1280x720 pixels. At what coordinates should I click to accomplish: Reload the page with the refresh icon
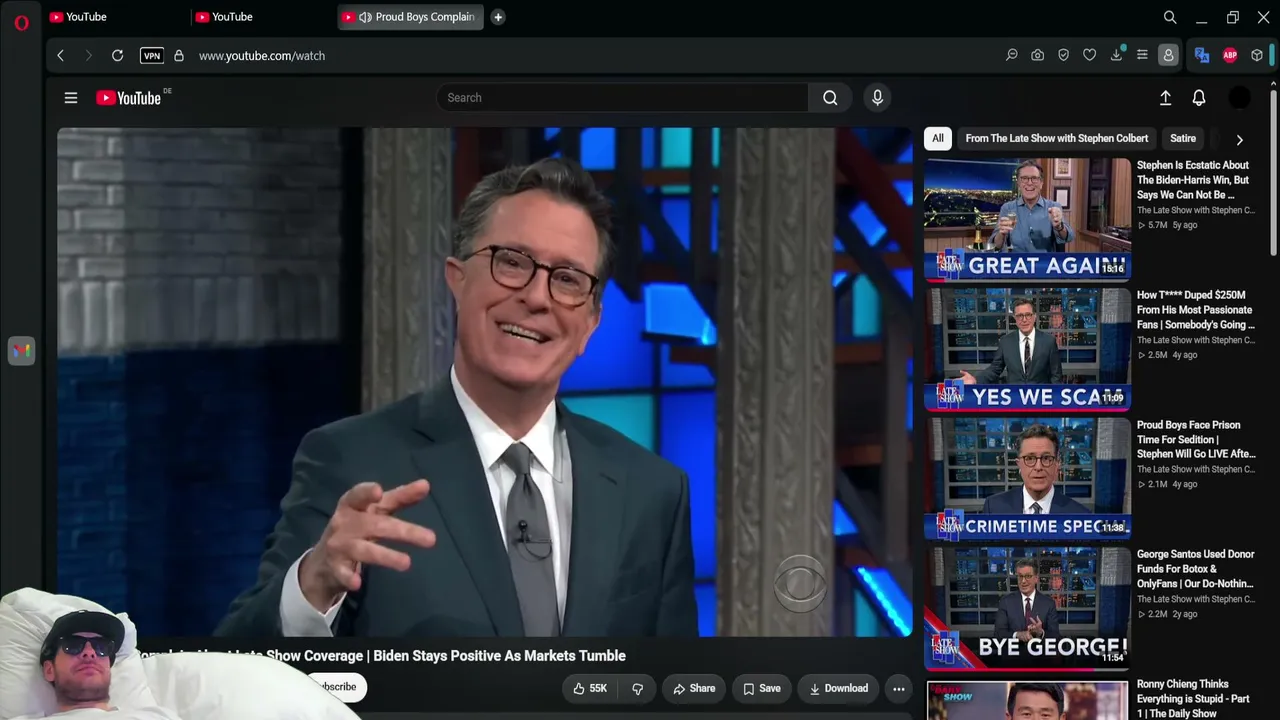(x=117, y=56)
